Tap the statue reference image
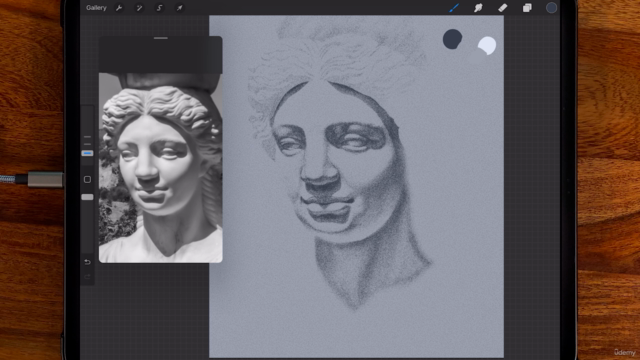Image resolution: width=640 pixels, height=360 pixels. coord(160,168)
